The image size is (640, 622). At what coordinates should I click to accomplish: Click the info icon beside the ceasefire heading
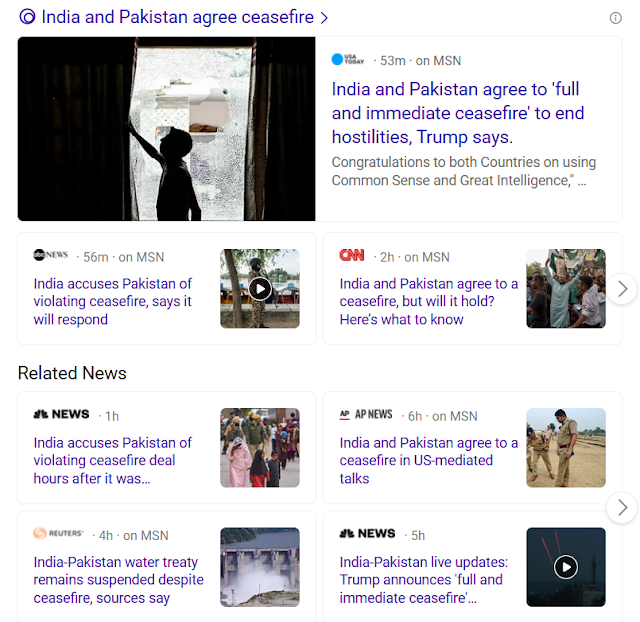tap(616, 18)
